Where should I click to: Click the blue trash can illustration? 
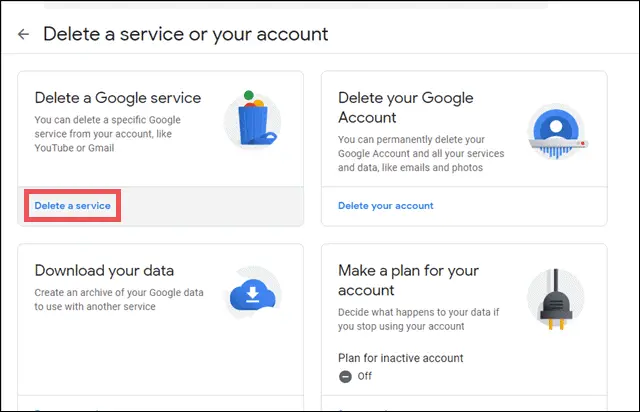253,119
